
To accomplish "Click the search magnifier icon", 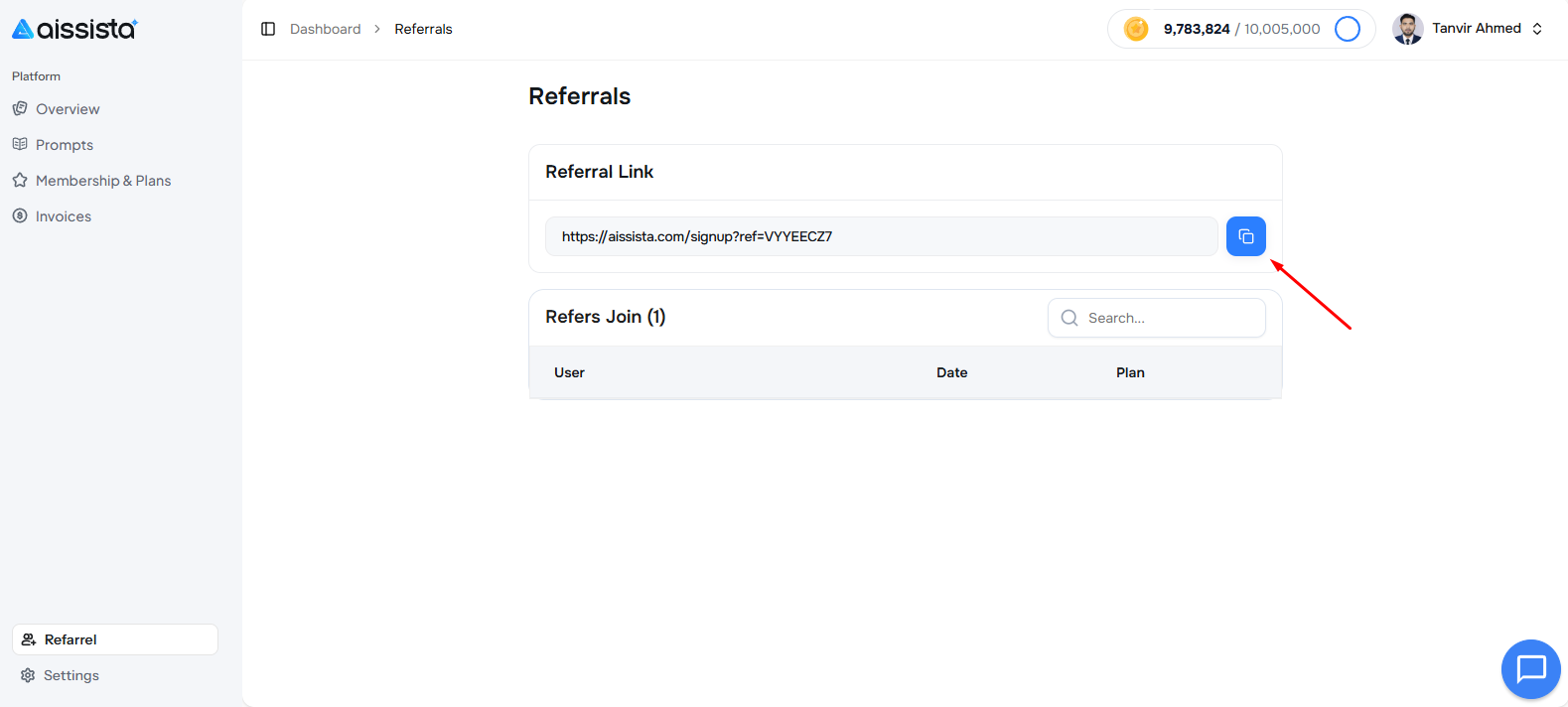I will 1069,318.
